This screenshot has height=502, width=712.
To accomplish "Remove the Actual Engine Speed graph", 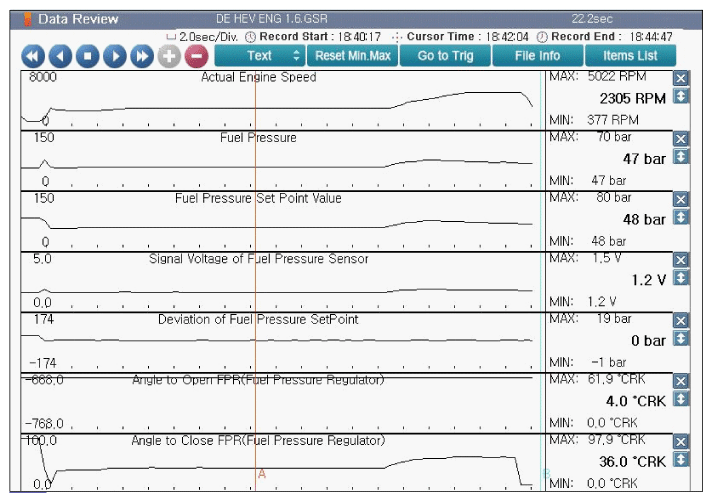I will pyautogui.click(x=681, y=78).
